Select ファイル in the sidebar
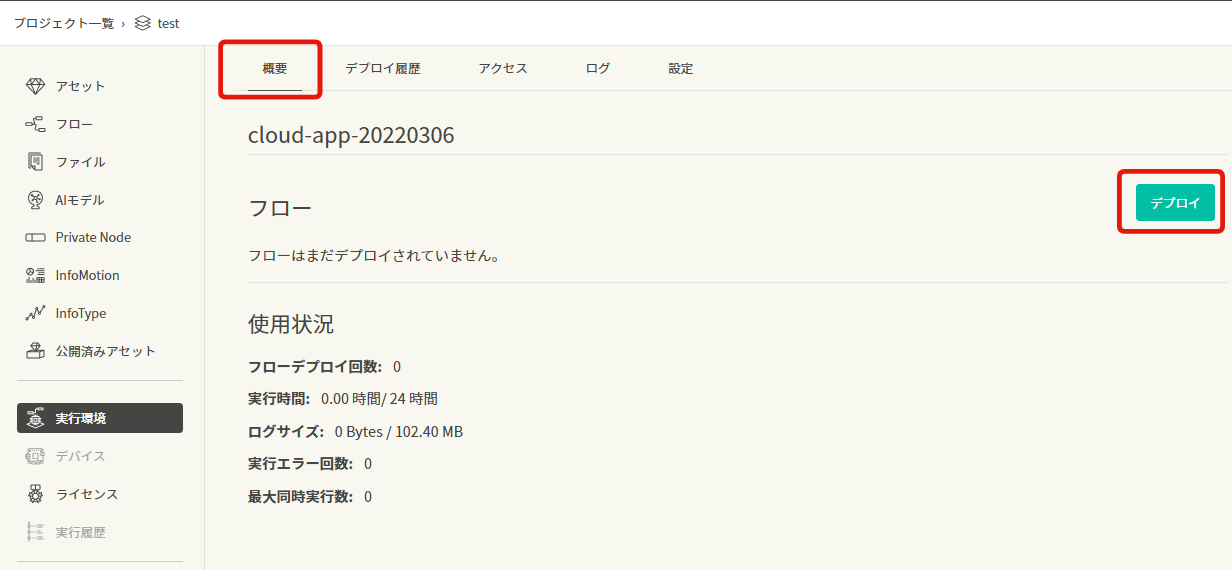Screen dimensions: 1232x570 pyautogui.click(x=80, y=162)
